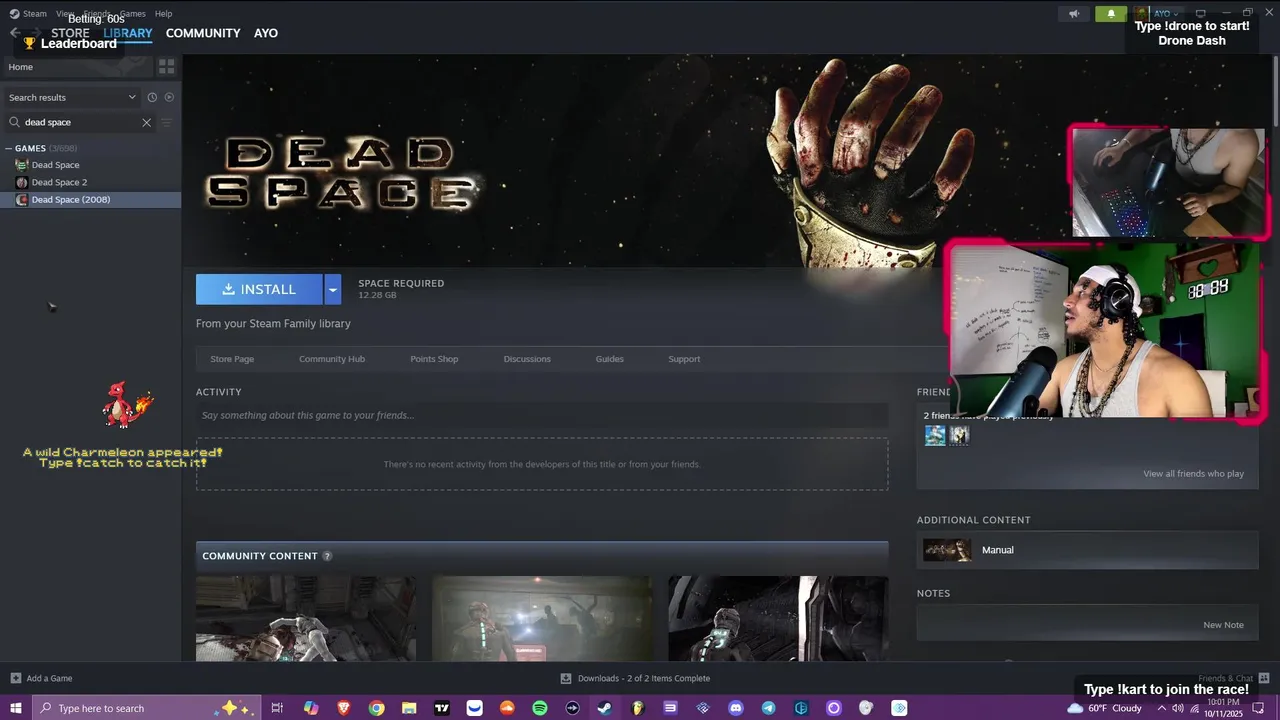This screenshot has width=1280, height=720.
Task: Open the third community screenshot thumbnail
Action: pyautogui.click(x=778, y=618)
